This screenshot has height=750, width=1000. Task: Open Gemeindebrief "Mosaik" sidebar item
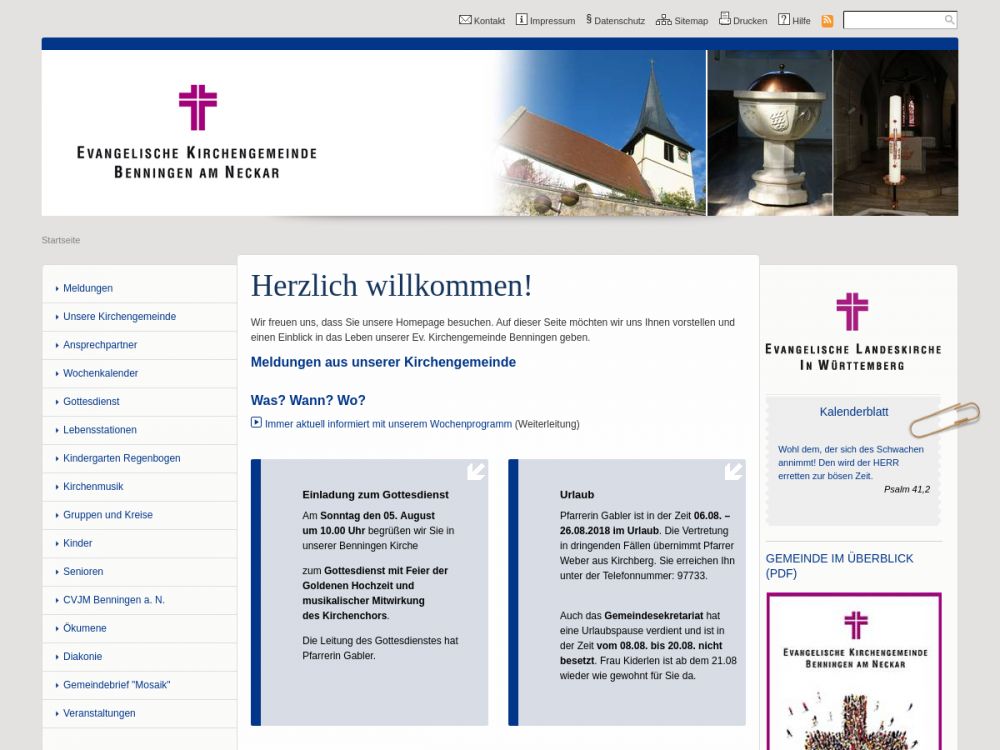[x=116, y=685]
